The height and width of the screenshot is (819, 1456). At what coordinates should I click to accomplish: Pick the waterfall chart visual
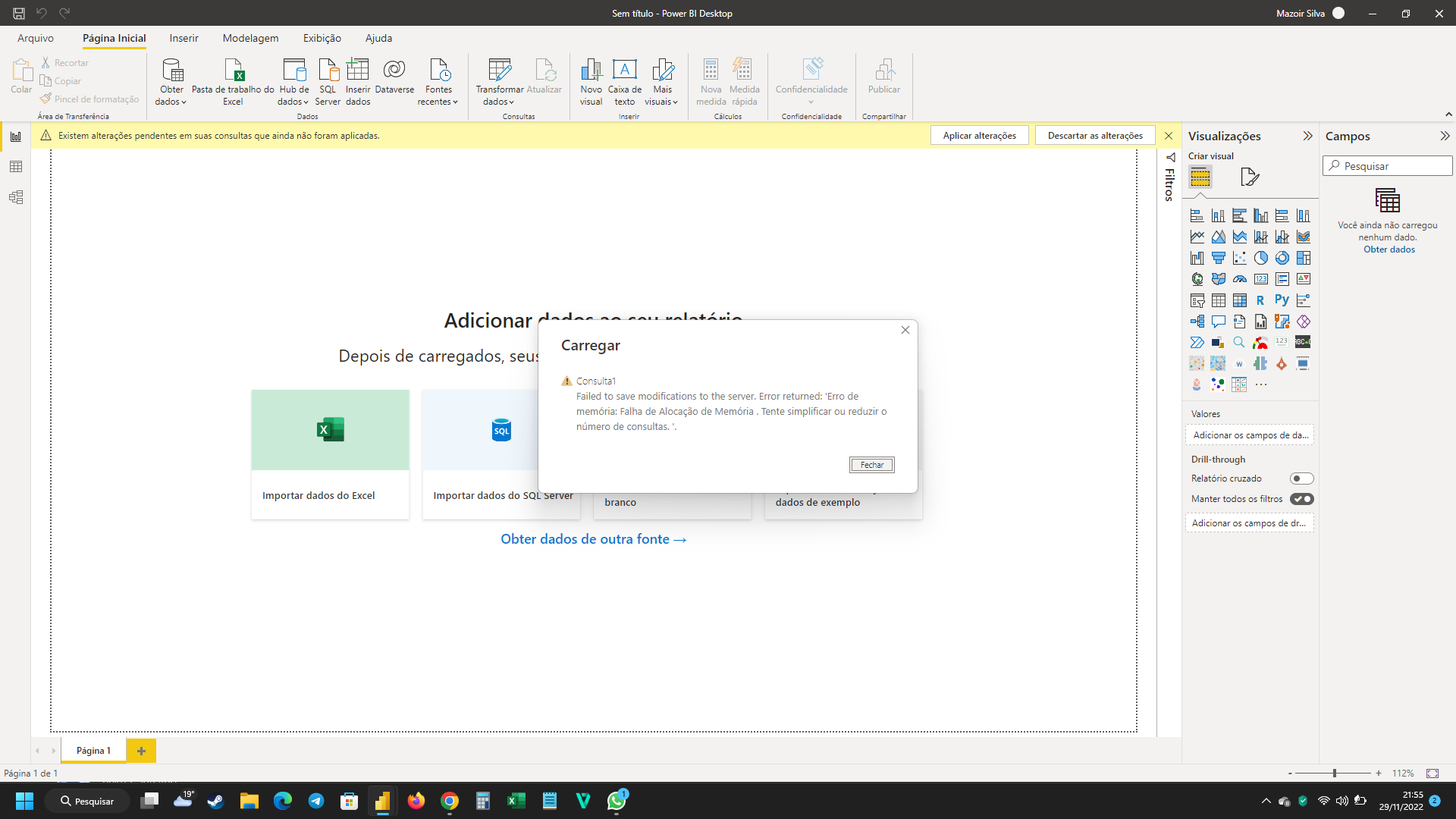(1197, 259)
